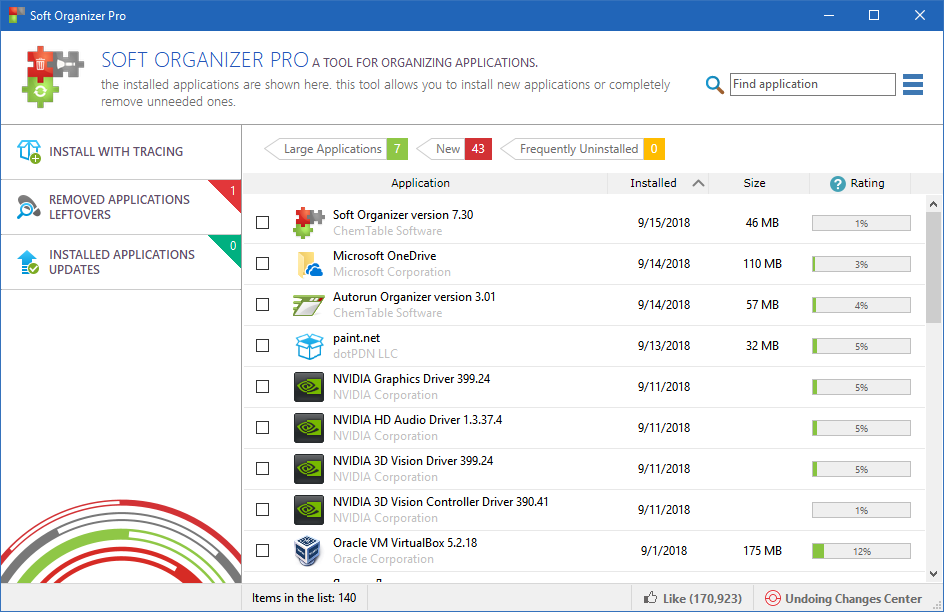The width and height of the screenshot is (944, 612).
Task: Check NVIDIA 3D Vision Controller Driver checkbox
Action: pyautogui.click(x=262, y=509)
